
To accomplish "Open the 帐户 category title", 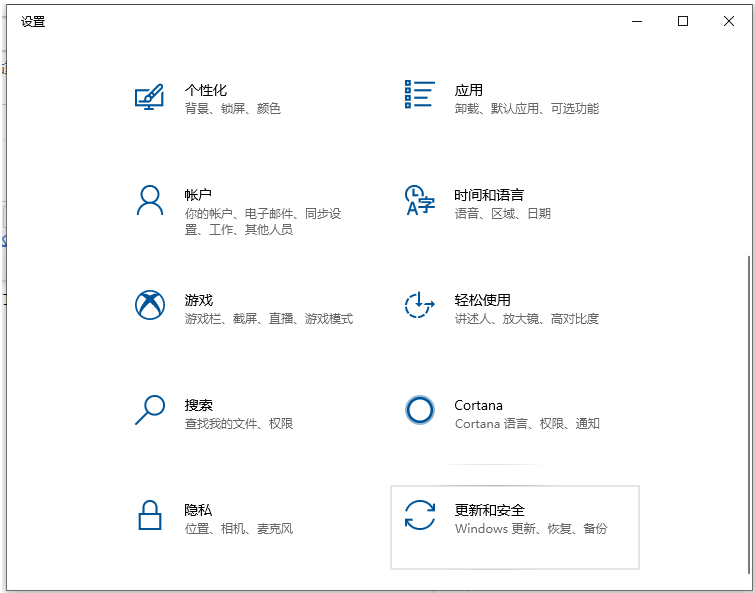I will (x=198, y=195).
